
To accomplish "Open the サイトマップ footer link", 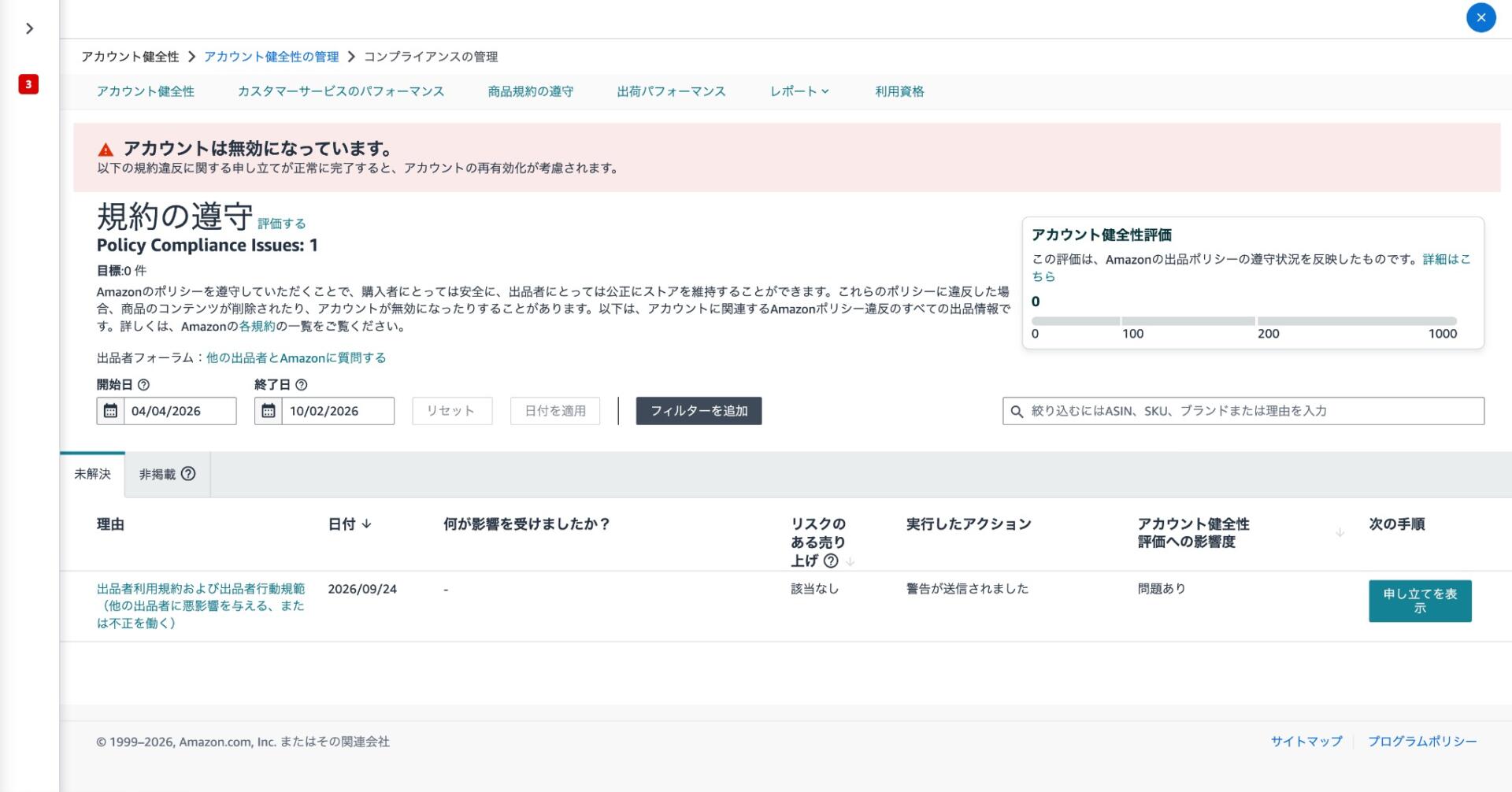I will point(1306,742).
